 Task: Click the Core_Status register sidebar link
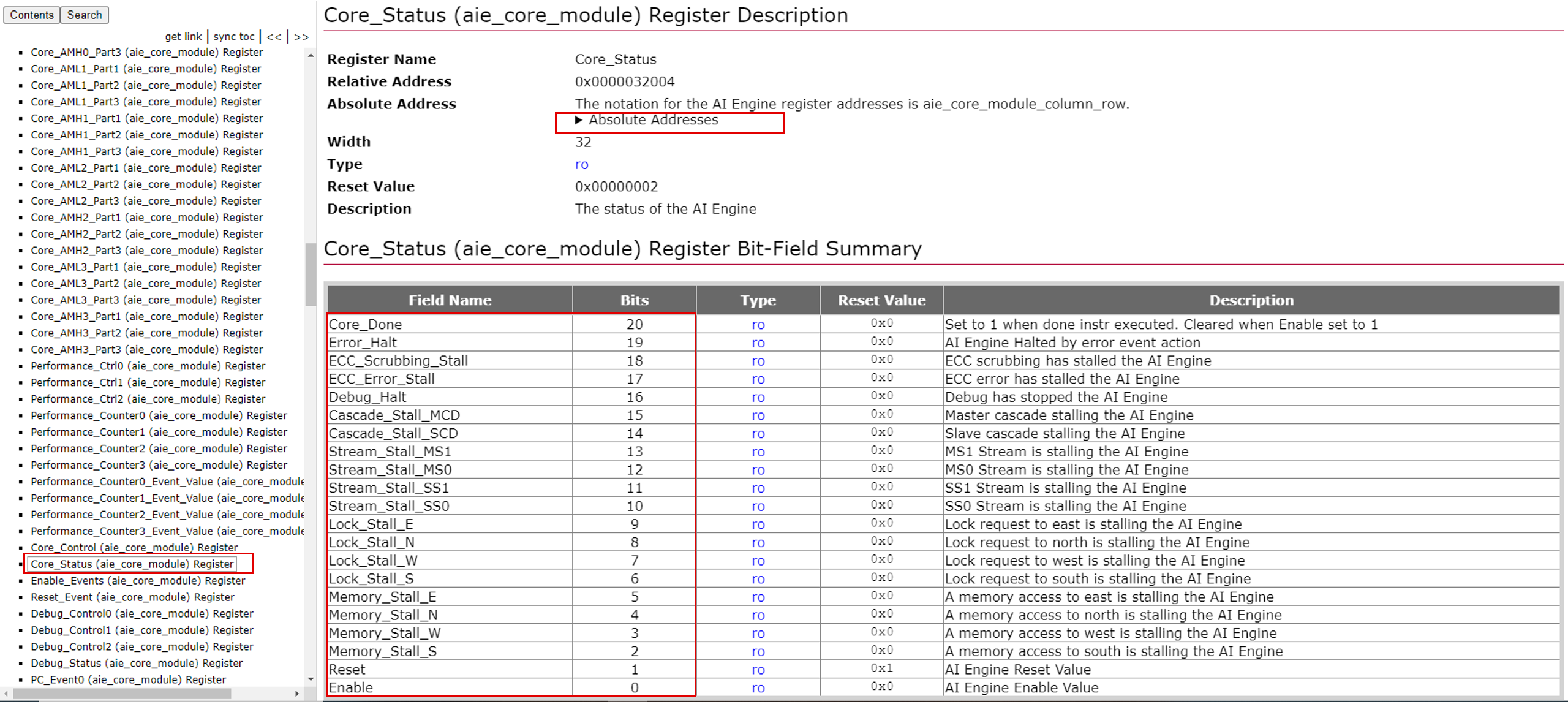150,562
